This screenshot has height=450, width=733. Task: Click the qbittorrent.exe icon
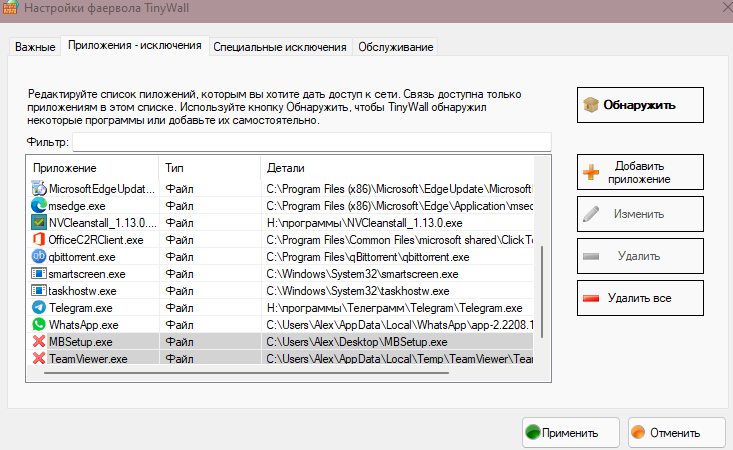tap(39, 257)
